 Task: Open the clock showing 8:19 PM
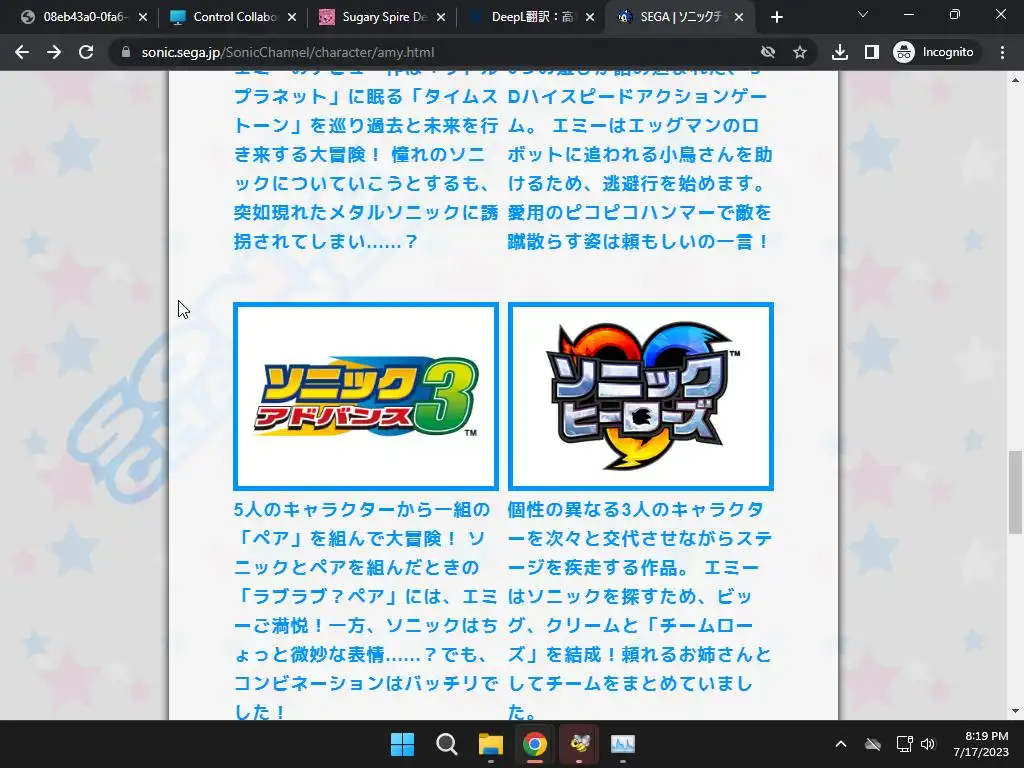(x=981, y=744)
